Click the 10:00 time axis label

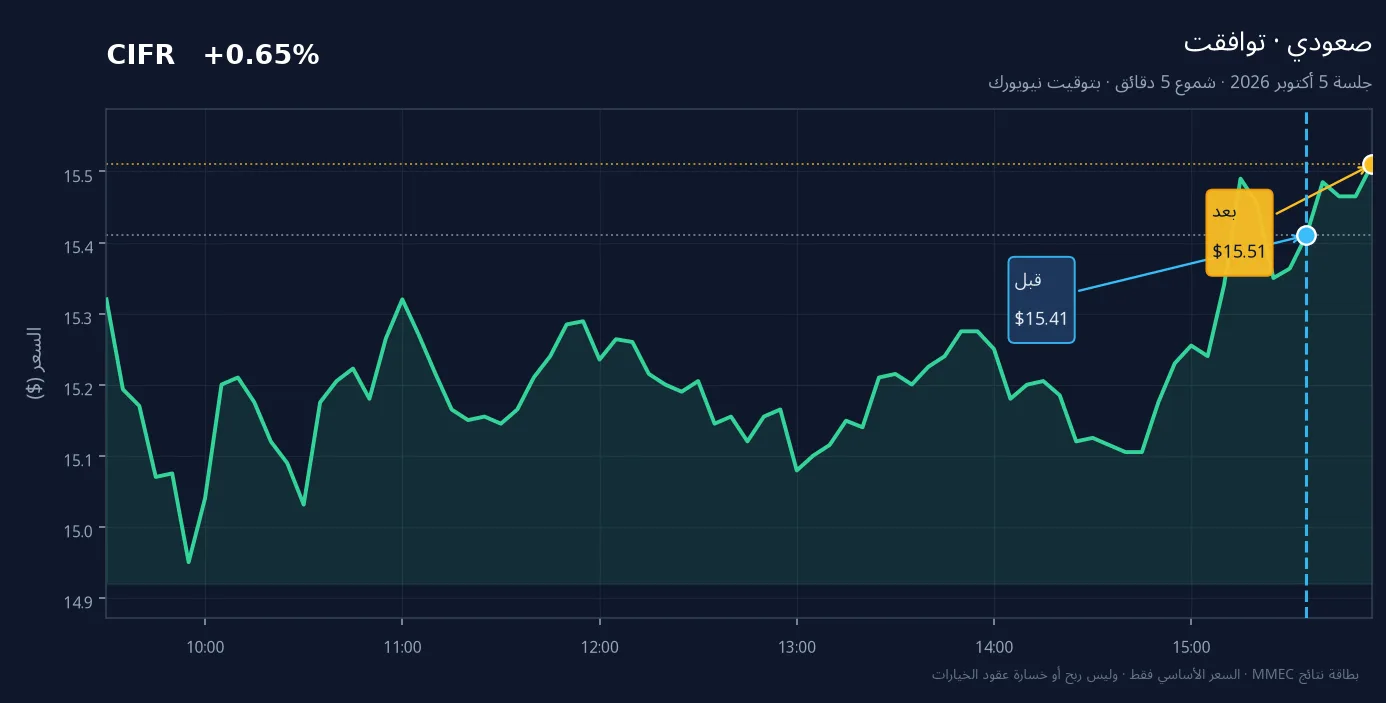tap(205, 647)
